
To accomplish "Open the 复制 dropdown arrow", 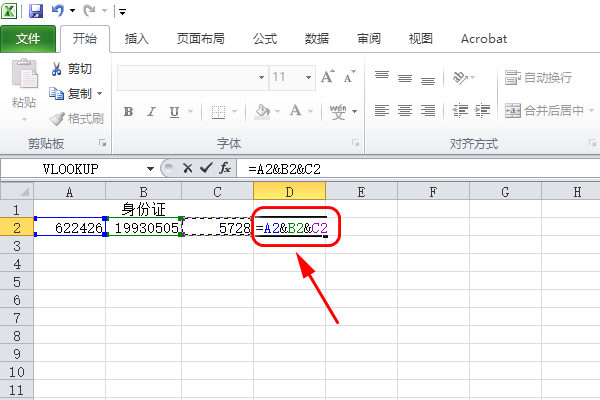I will point(99,93).
